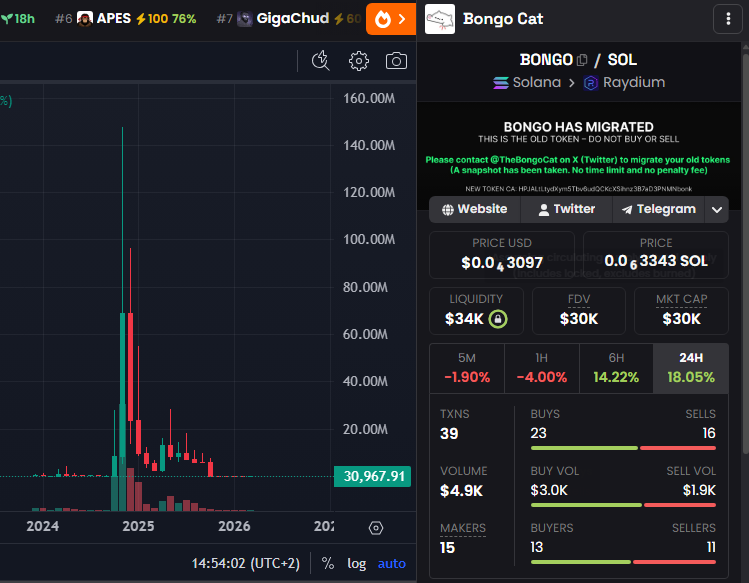Open the three-dot options menu
This screenshot has width=749, height=583.
pos(728,19)
